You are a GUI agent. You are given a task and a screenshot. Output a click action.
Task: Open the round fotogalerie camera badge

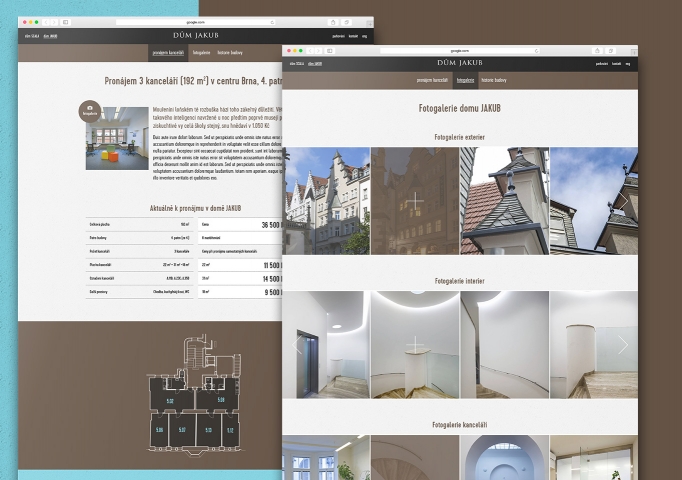(x=90, y=111)
